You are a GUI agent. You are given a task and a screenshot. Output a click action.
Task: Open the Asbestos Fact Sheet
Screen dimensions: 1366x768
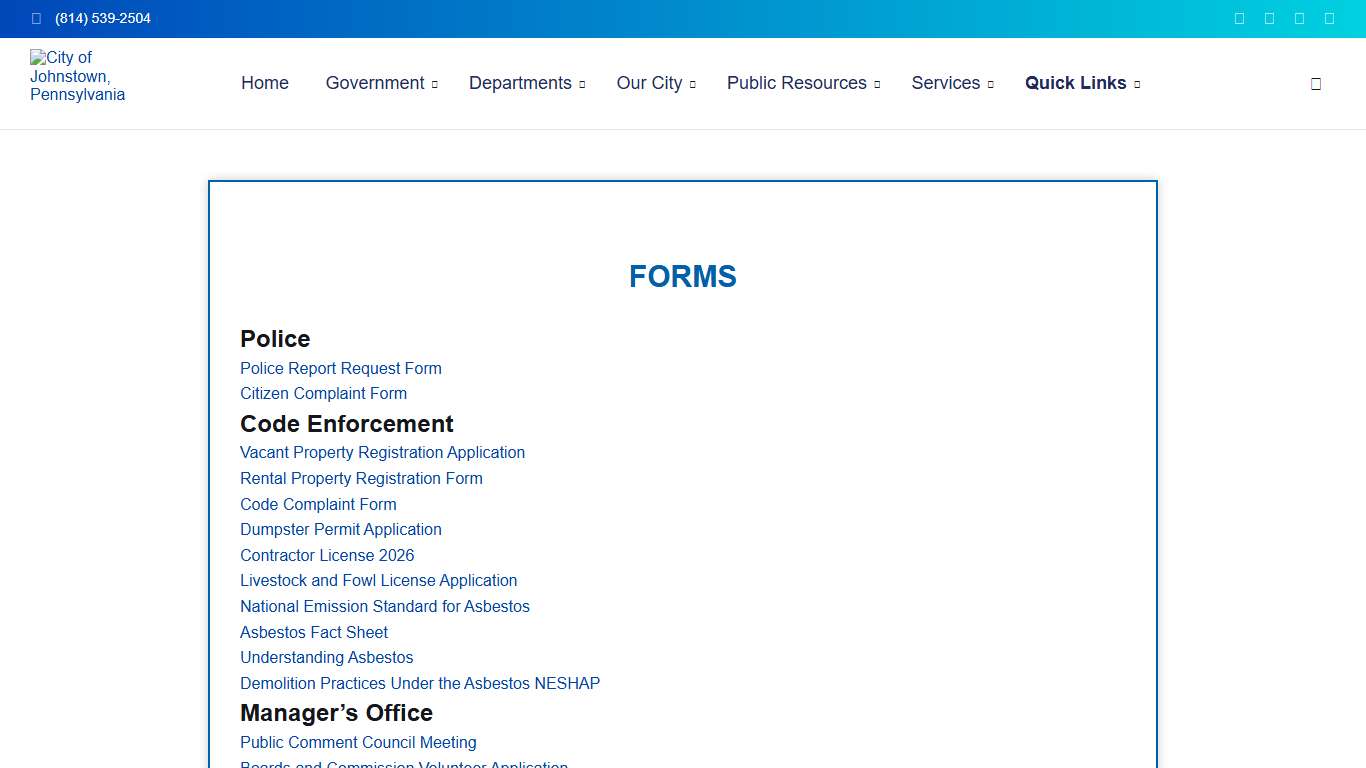[313, 632]
